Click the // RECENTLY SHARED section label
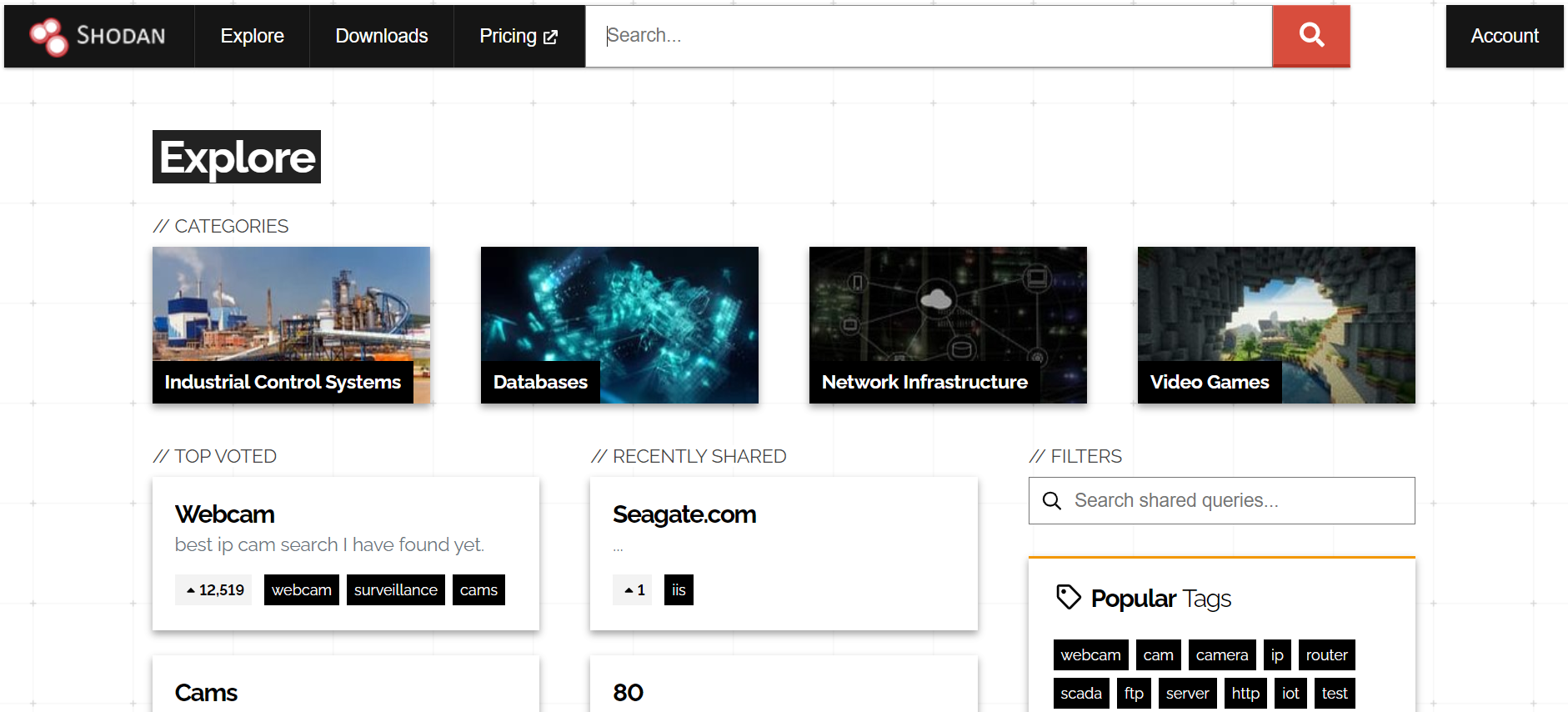 689,456
